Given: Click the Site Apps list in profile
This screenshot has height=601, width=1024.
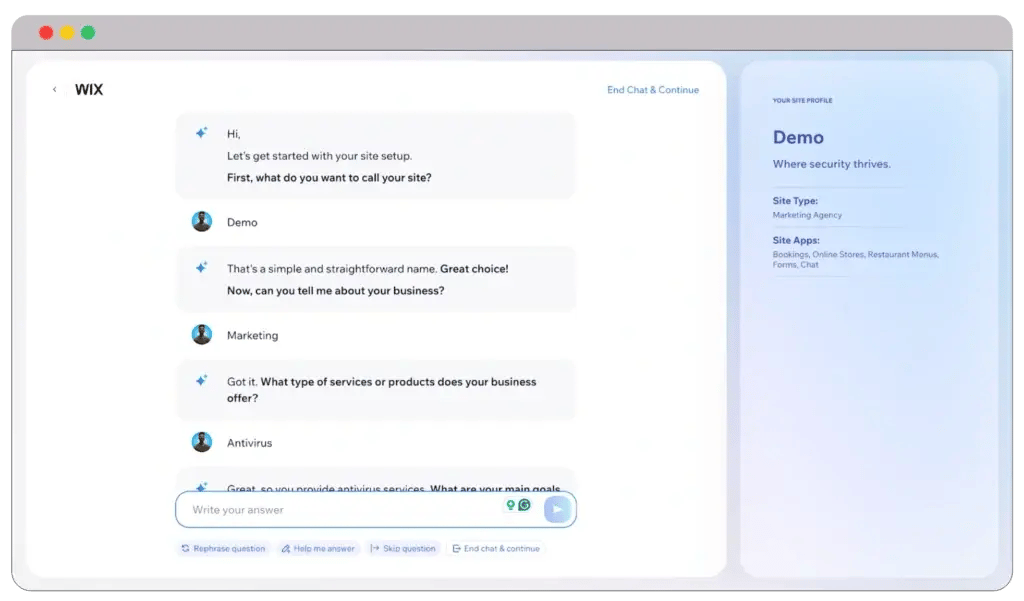Looking at the screenshot, I should [855, 259].
